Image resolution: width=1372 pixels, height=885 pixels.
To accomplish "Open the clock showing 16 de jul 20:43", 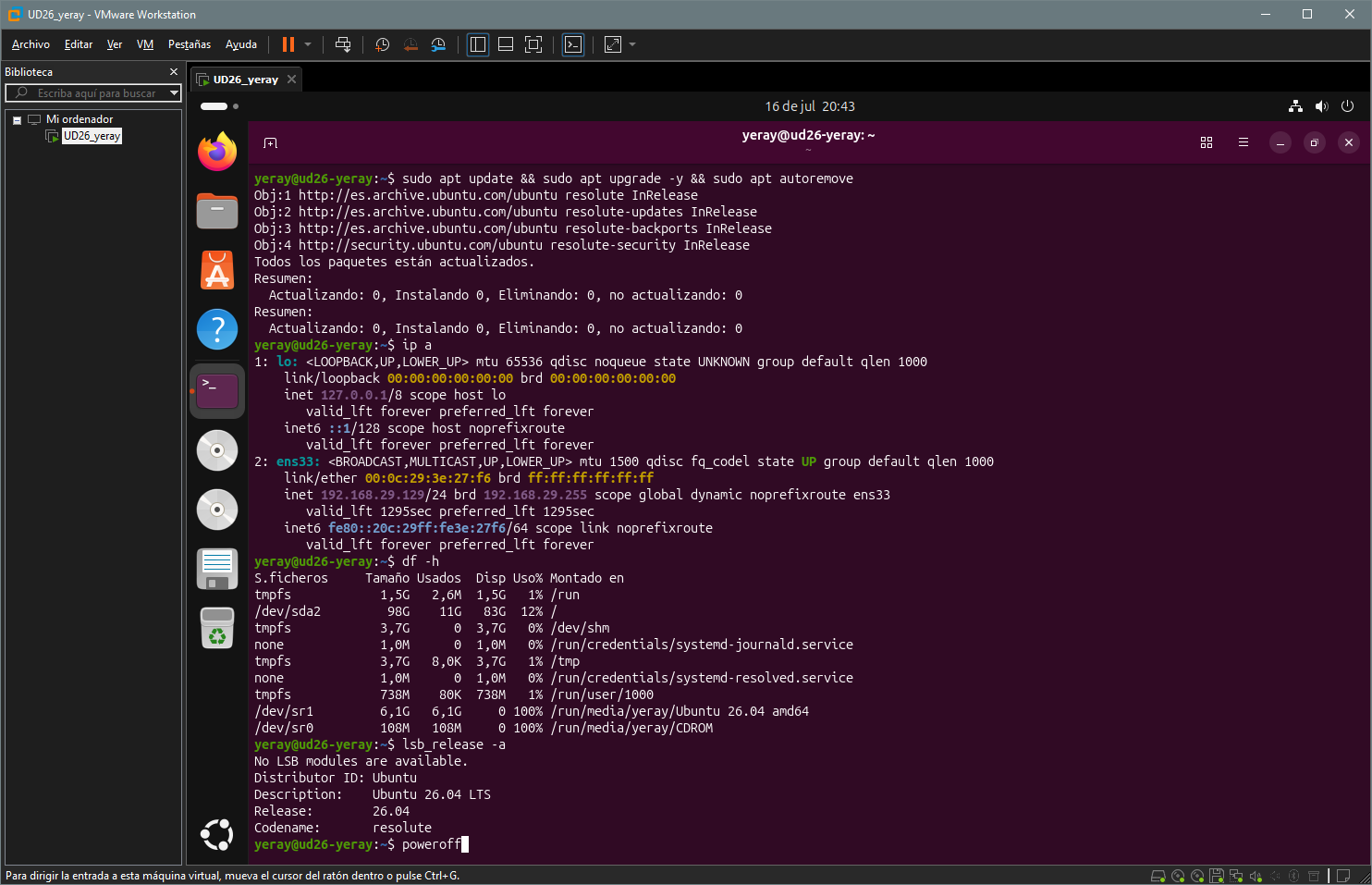I will [810, 106].
